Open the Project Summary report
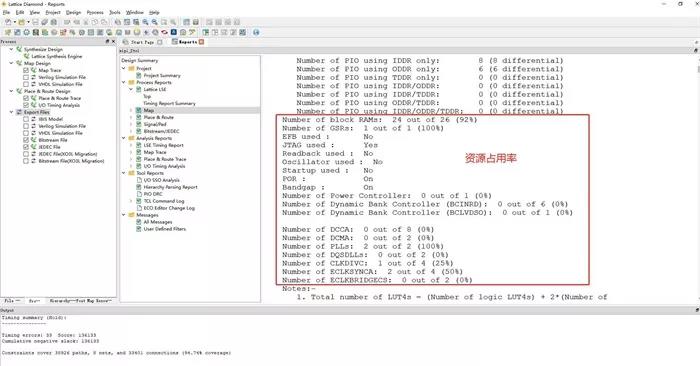 162,75
